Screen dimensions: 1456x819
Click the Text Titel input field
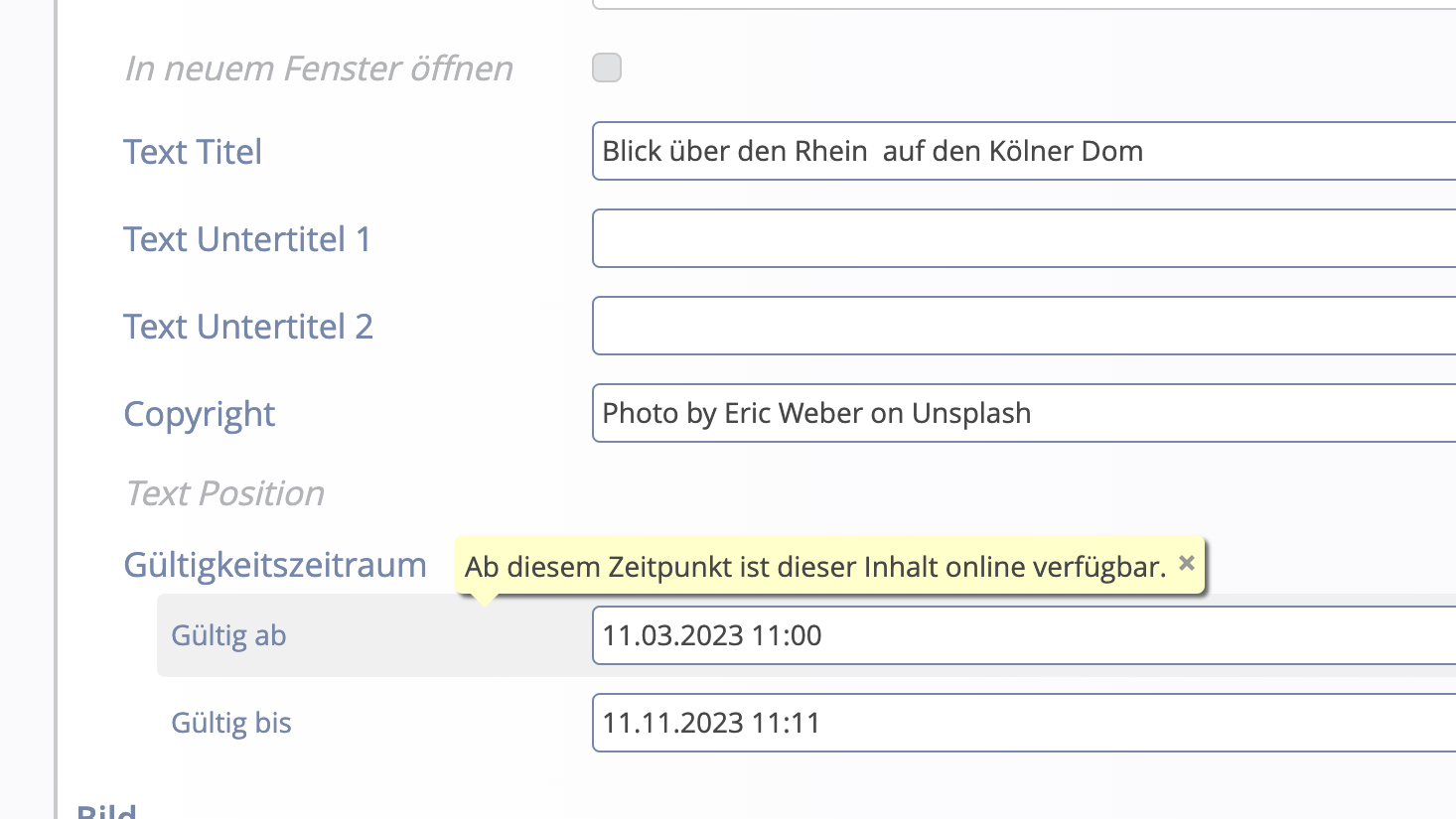tap(894, 151)
